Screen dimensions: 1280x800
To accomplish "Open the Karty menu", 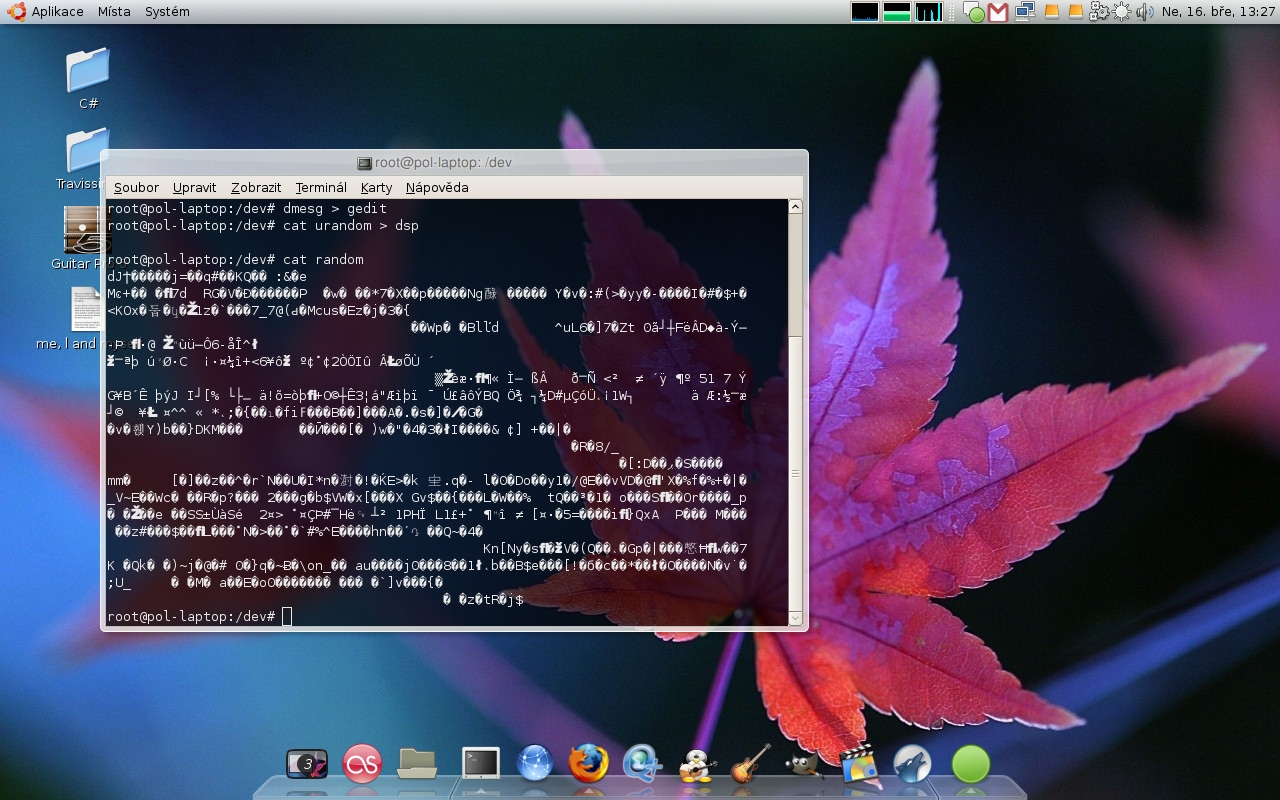I will coord(376,187).
